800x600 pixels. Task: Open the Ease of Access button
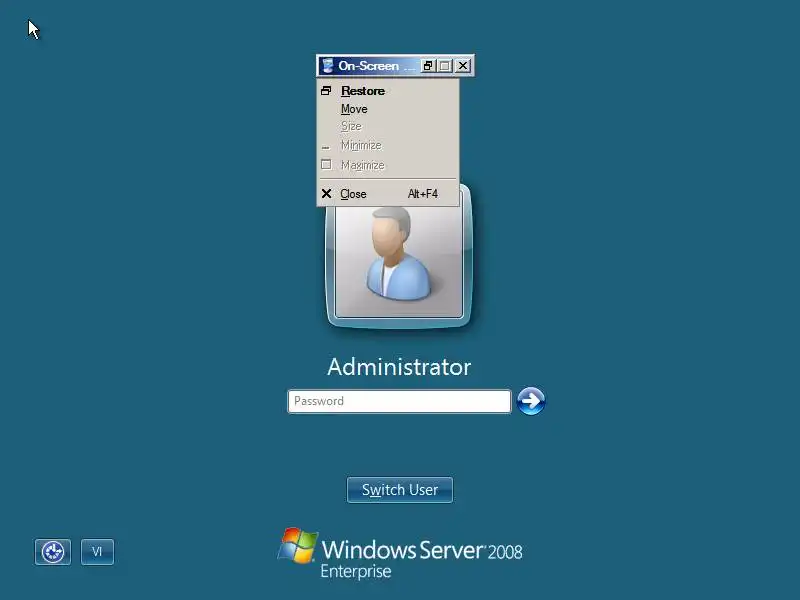click(x=53, y=552)
